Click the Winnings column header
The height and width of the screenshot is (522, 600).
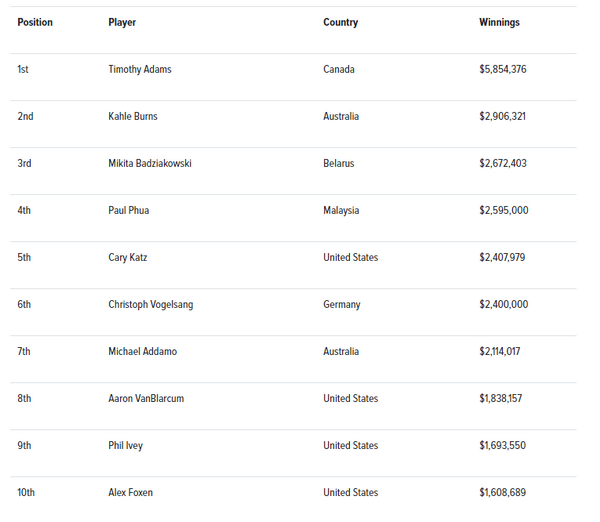click(499, 22)
